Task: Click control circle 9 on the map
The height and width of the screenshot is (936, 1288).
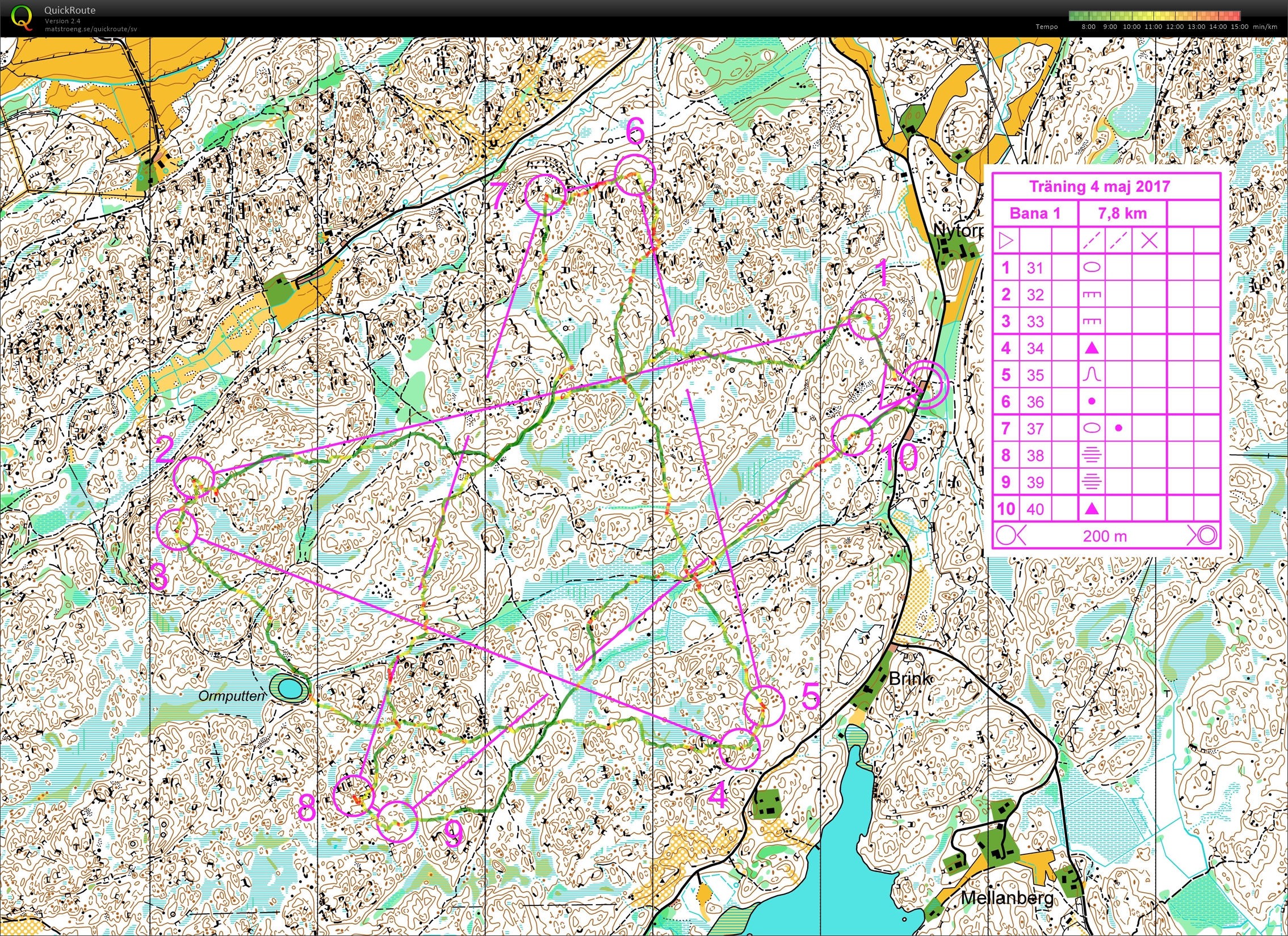Action: (x=397, y=821)
